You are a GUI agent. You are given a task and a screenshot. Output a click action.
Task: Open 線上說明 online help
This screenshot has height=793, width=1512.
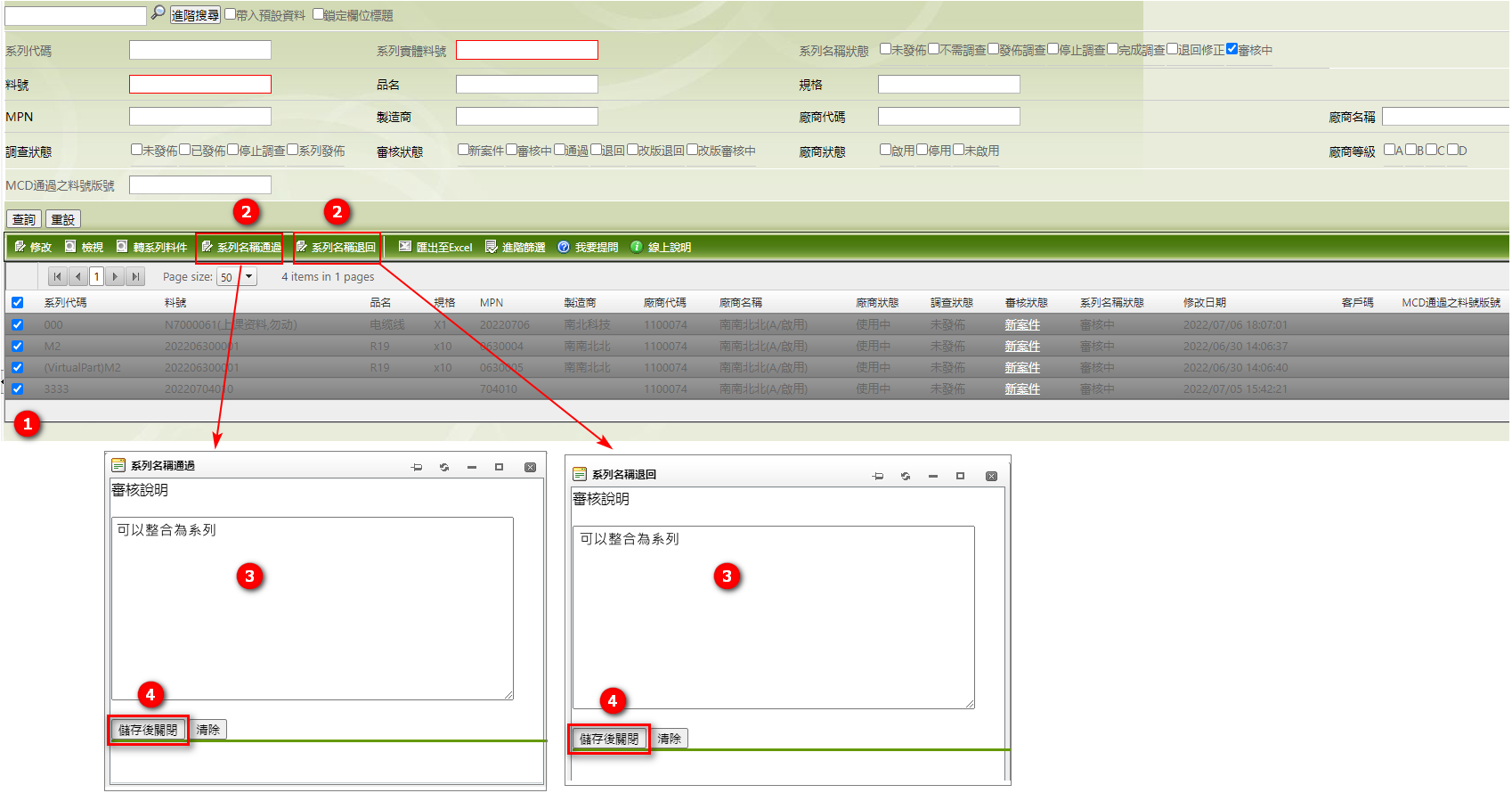click(x=661, y=247)
